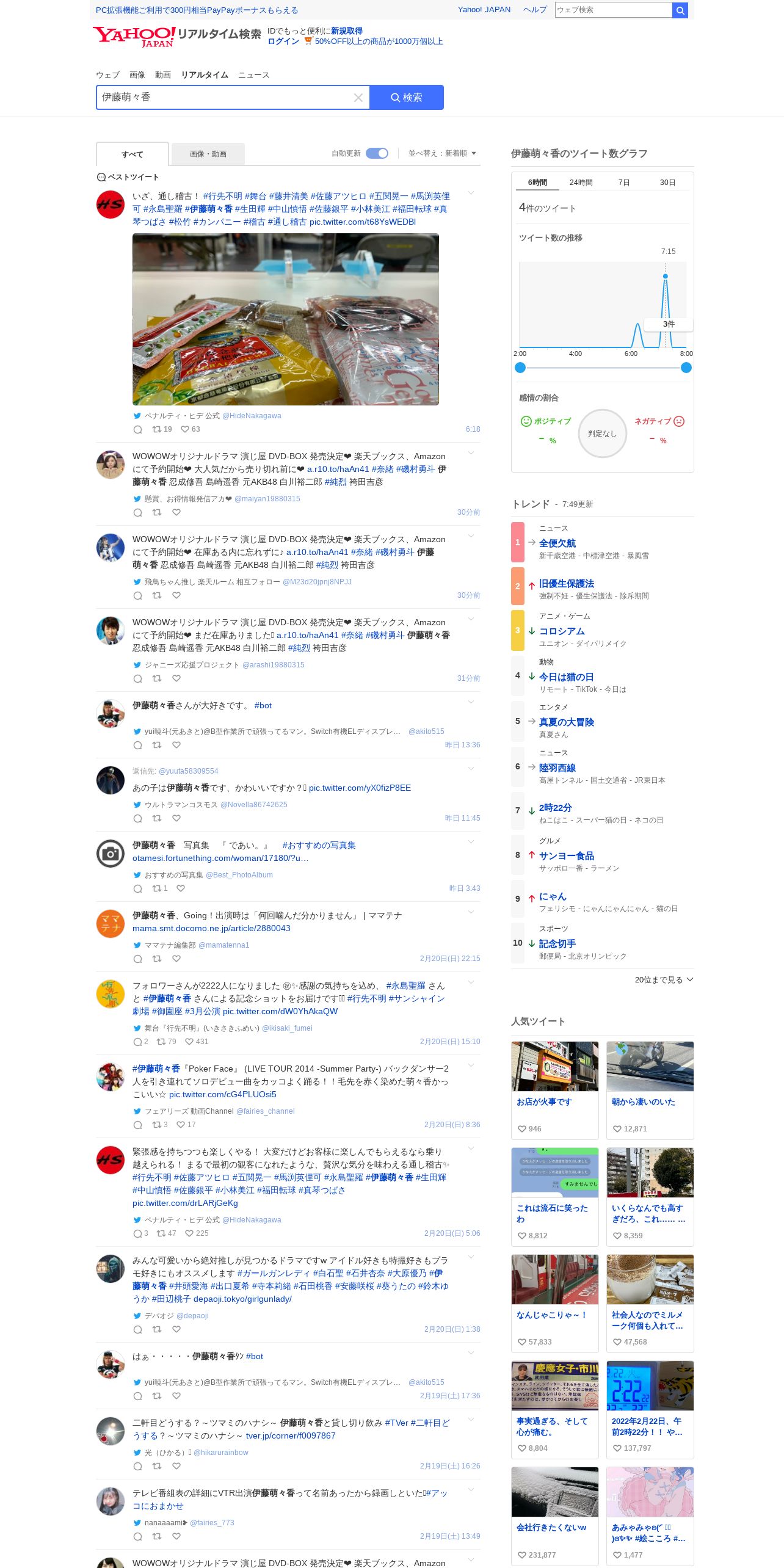The height and width of the screenshot is (1568, 784).
Task: Click the camera avatar of おすすめの写真集
Action: click(111, 853)
